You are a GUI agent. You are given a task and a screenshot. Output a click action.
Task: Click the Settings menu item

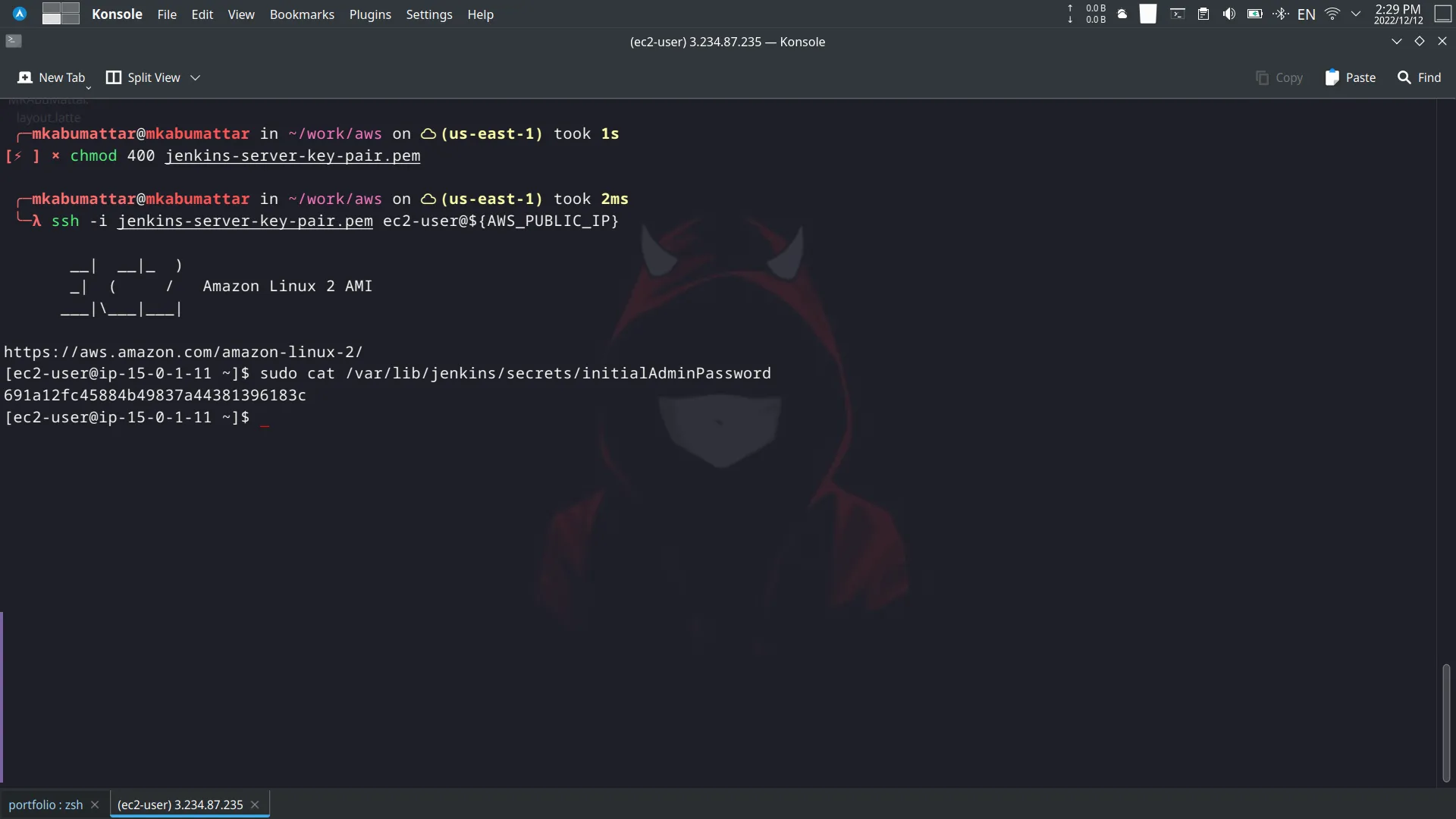(x=429, y=13)
